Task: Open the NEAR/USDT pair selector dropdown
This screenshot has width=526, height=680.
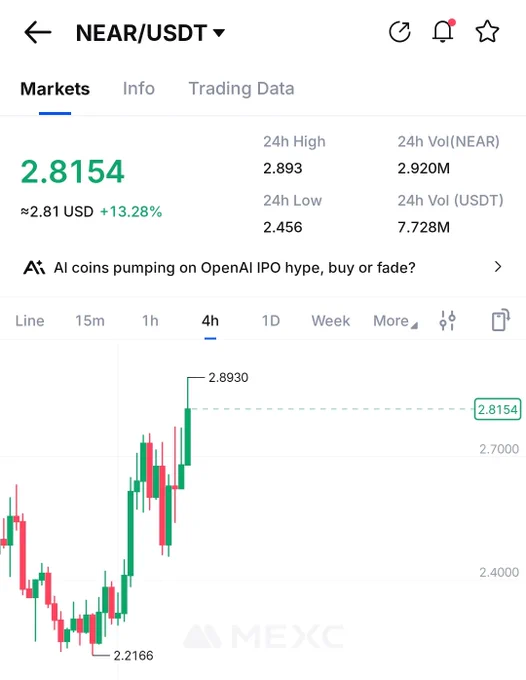Action: 150,33
